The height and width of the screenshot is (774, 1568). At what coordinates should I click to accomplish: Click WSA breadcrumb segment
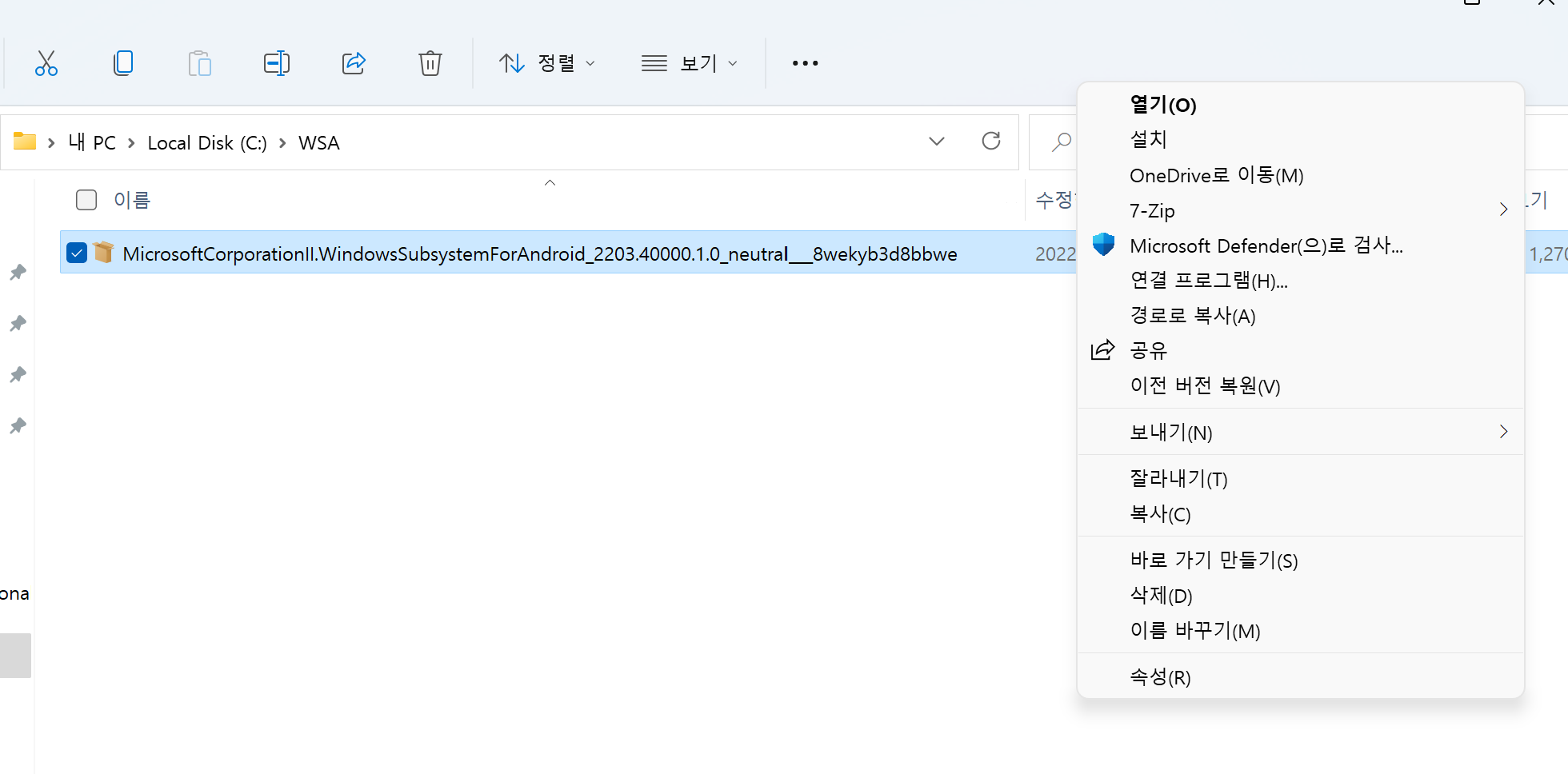click(x=319, y=143)
